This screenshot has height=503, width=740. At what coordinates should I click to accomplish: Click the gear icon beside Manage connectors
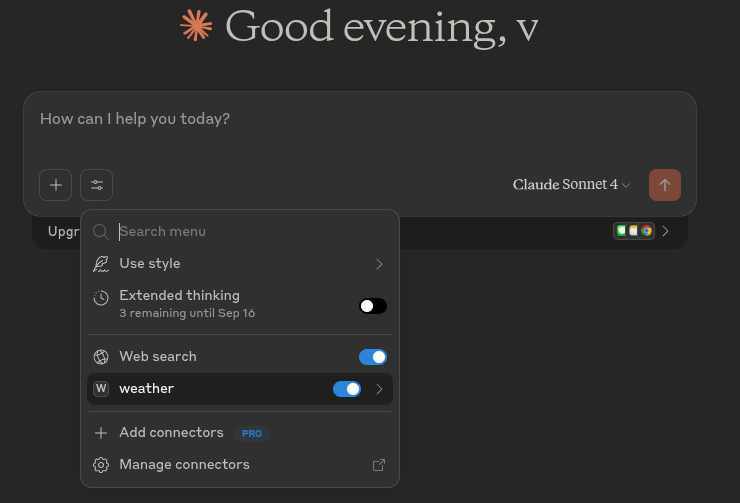coord(101,465)
